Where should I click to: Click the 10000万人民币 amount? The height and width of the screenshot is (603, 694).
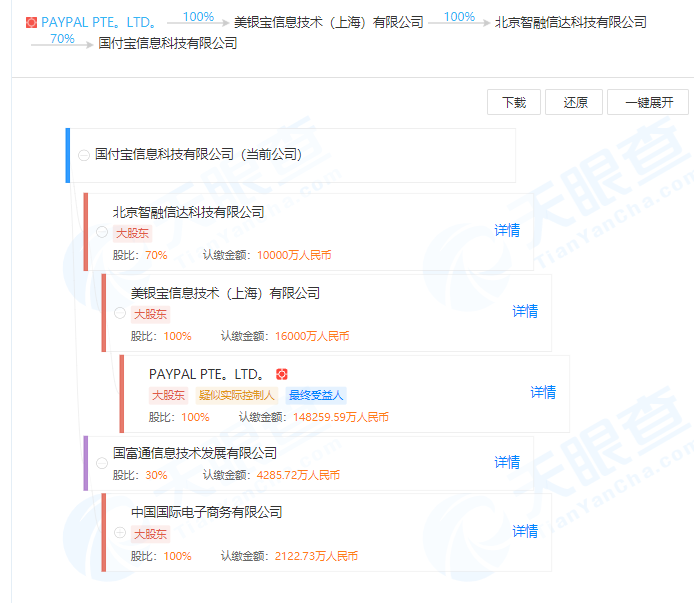(294, 255)
